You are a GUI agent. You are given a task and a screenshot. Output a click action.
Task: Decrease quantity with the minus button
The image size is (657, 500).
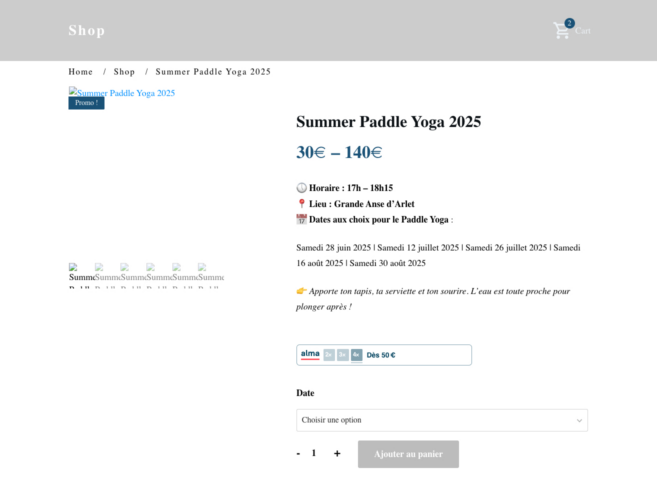(x=298, y=453)
